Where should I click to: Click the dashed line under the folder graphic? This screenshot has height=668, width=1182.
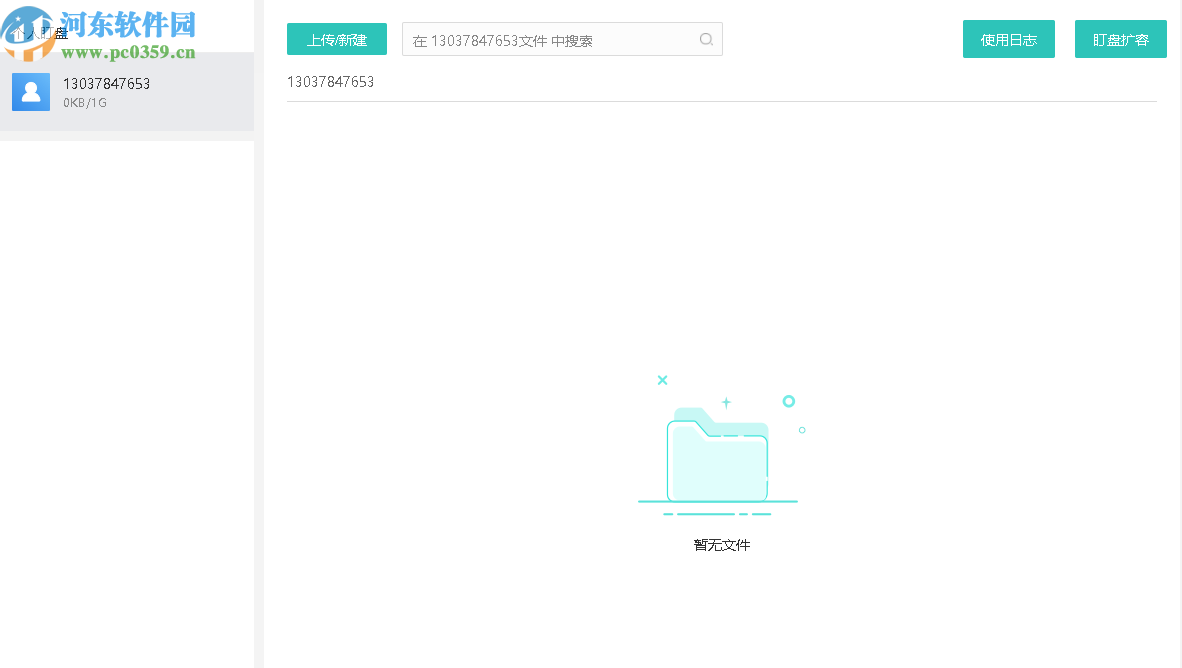coord(718,512)
